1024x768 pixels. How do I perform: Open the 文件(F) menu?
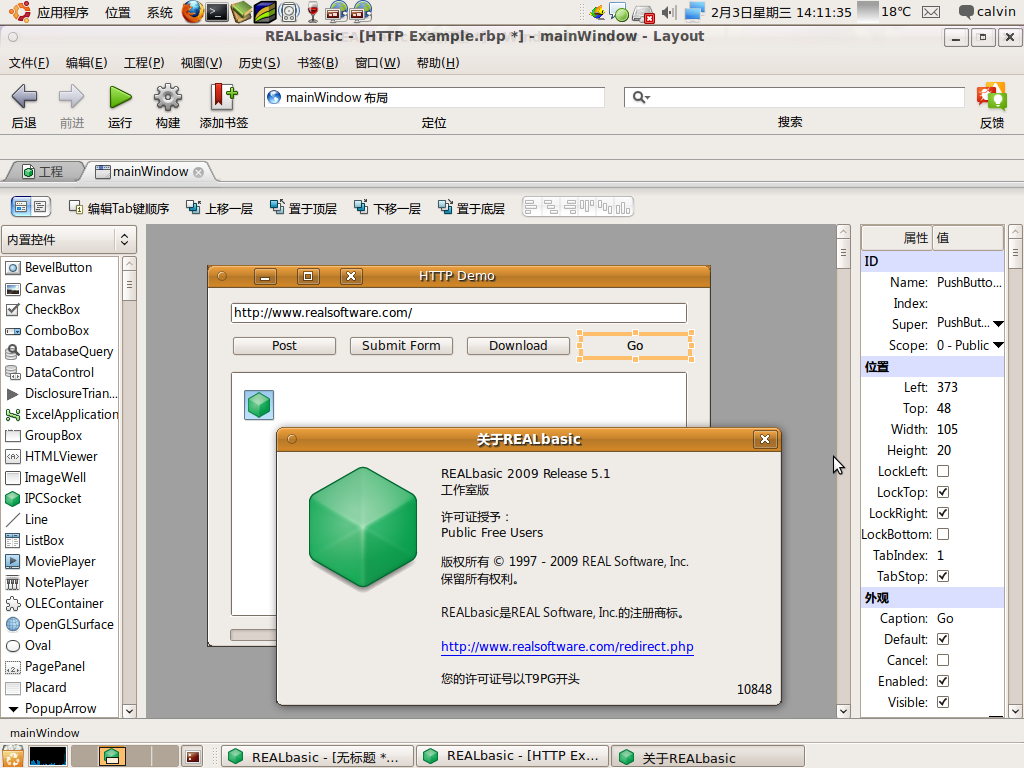(29, 63)
